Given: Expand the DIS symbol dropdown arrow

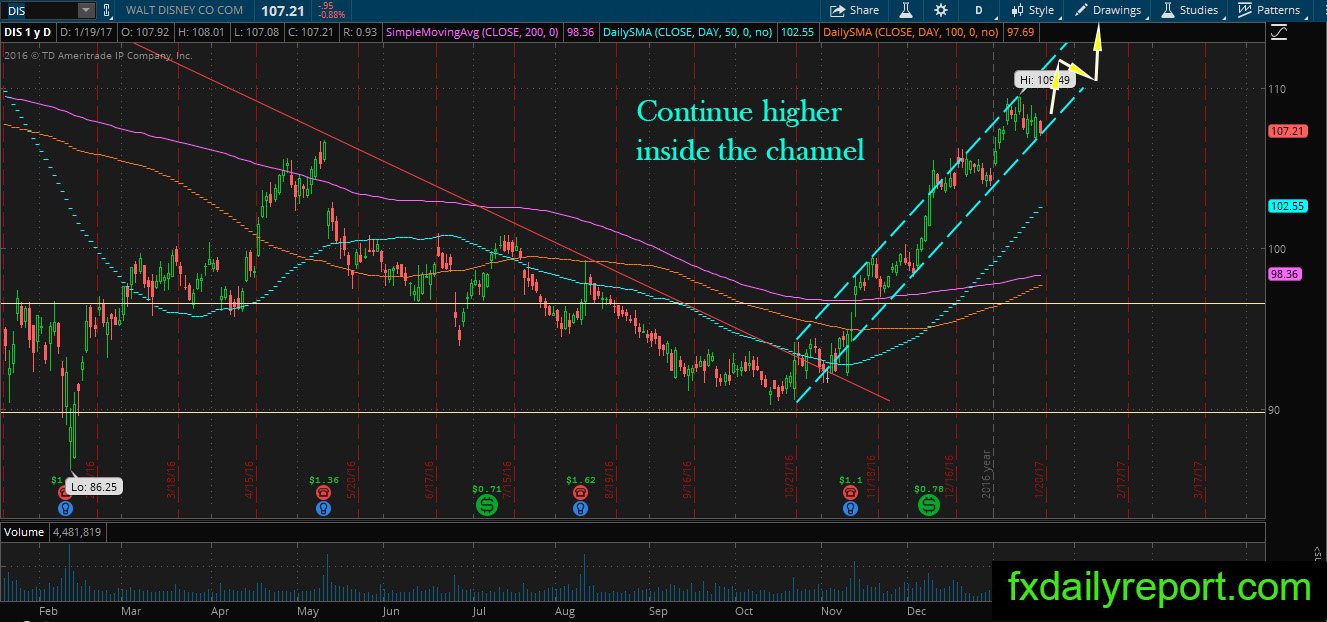Looking at the screenshot, I should click(x=86, y=10).
